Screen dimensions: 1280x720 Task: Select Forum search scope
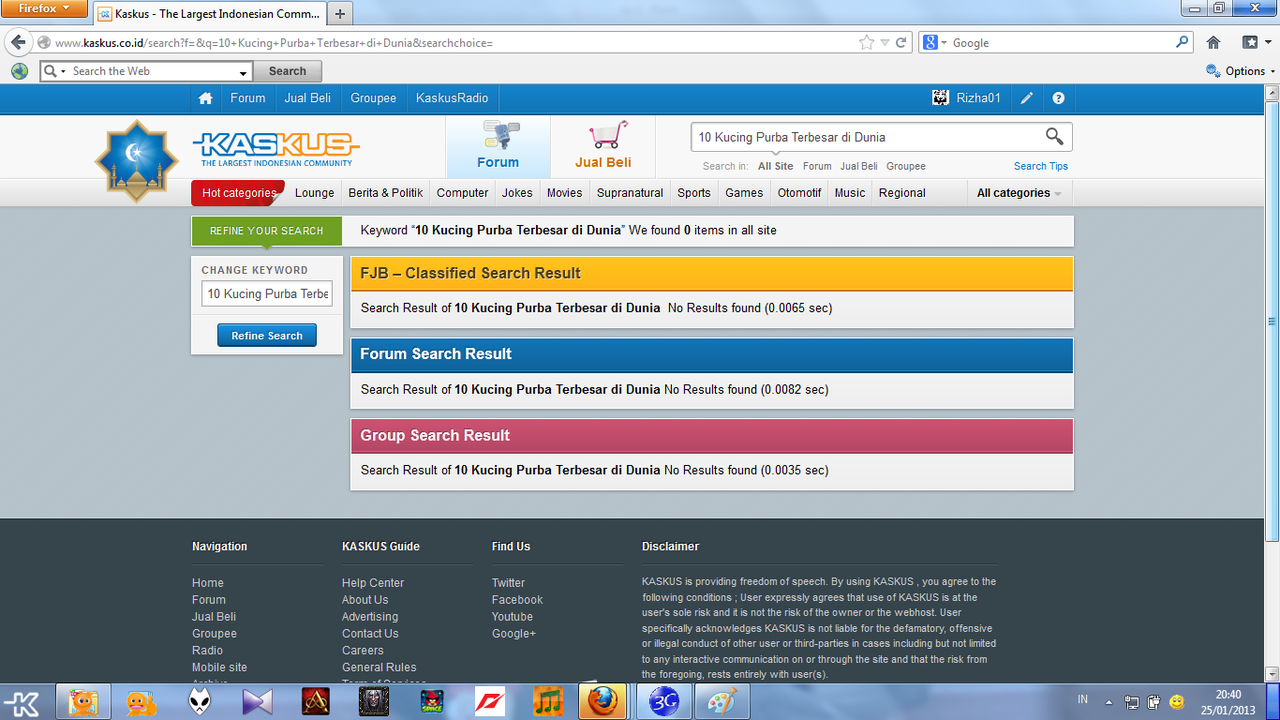click(817, 166)
